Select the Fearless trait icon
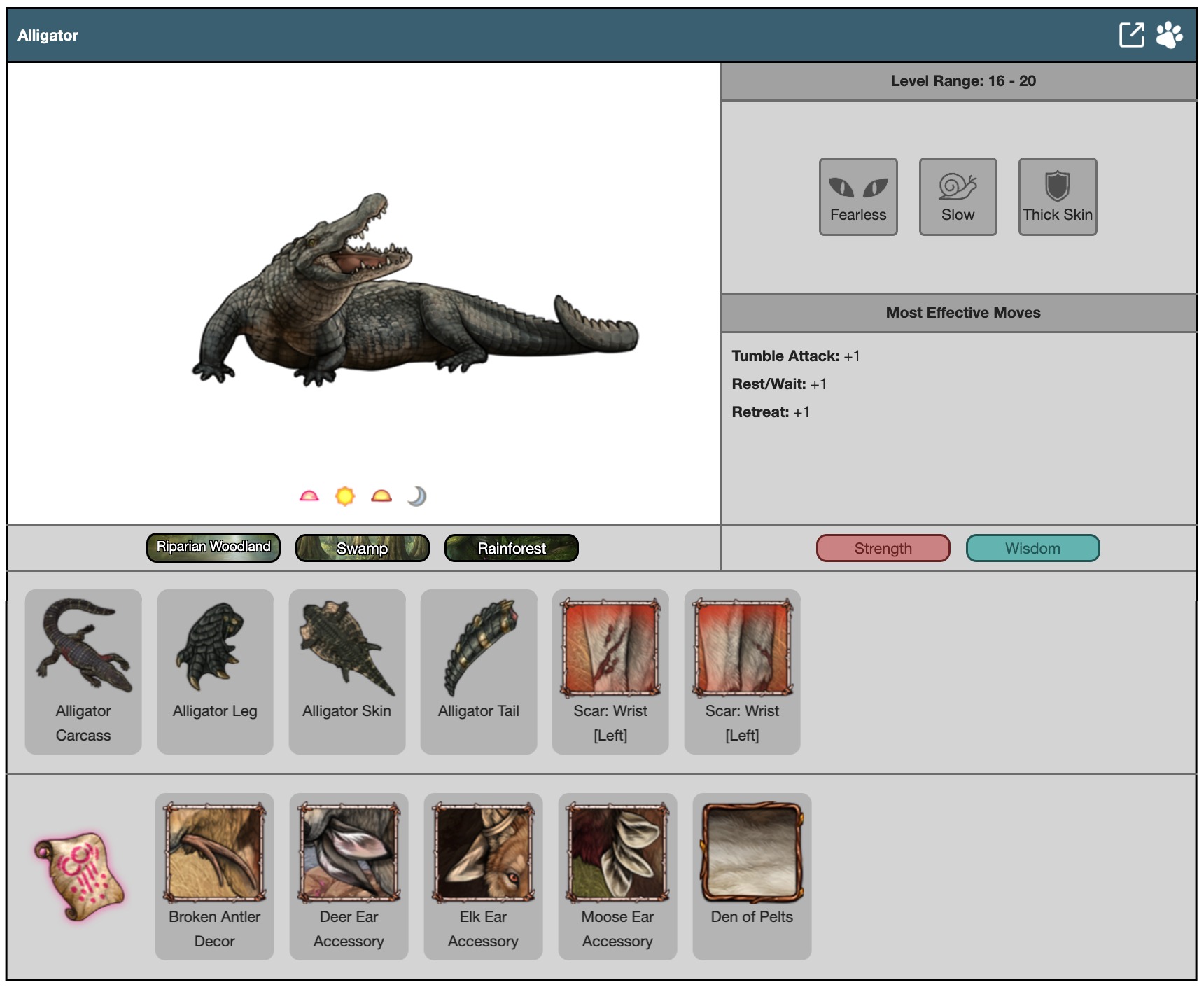The height and width of the screenshot is (987, 1204). [x=858, y=197]
